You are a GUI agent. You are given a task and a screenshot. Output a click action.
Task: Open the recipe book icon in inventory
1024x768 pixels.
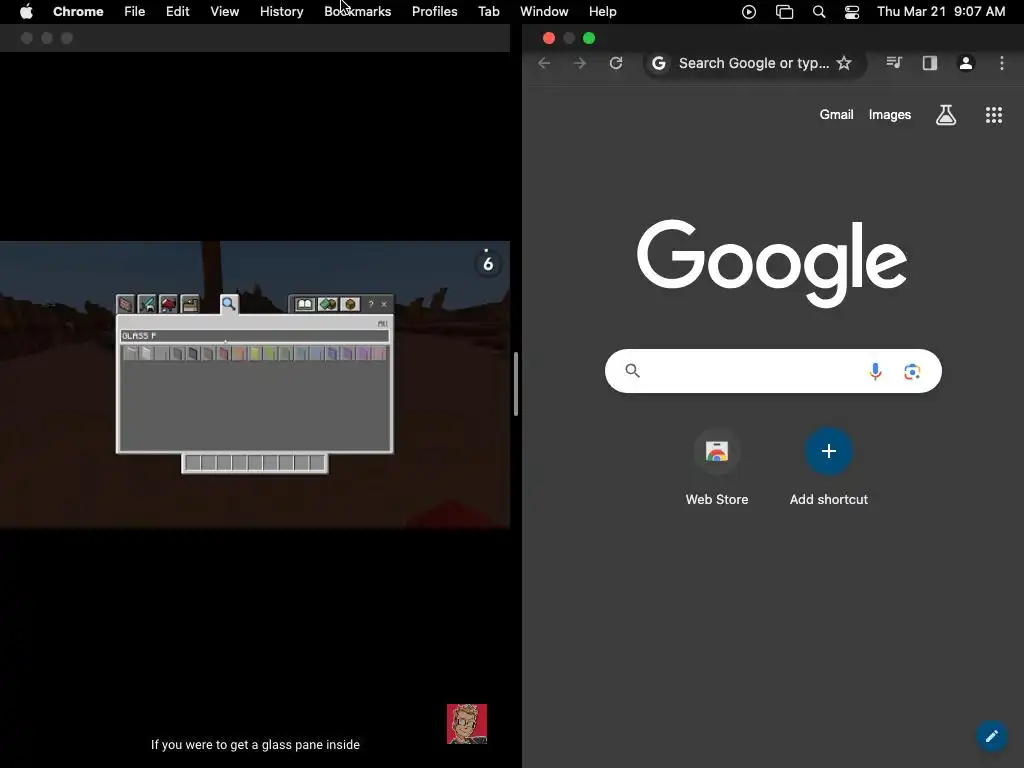click(x=305, y=304)
